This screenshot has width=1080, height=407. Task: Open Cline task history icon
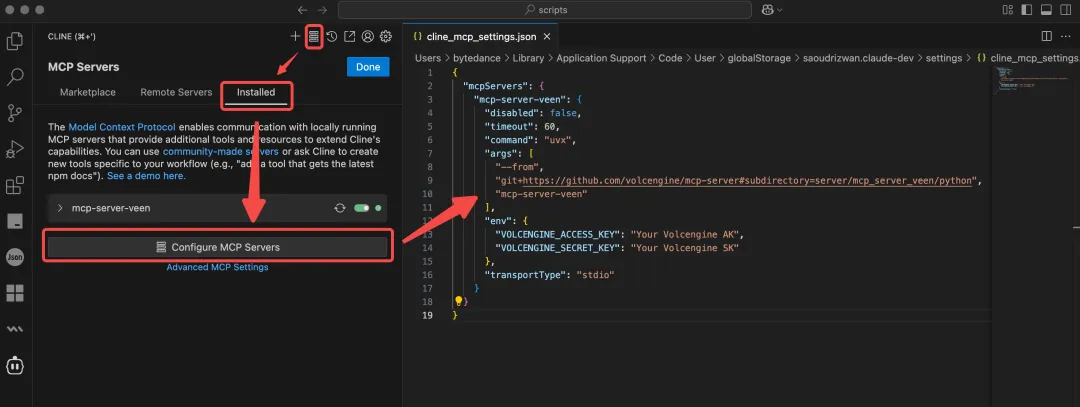[331, 36]
